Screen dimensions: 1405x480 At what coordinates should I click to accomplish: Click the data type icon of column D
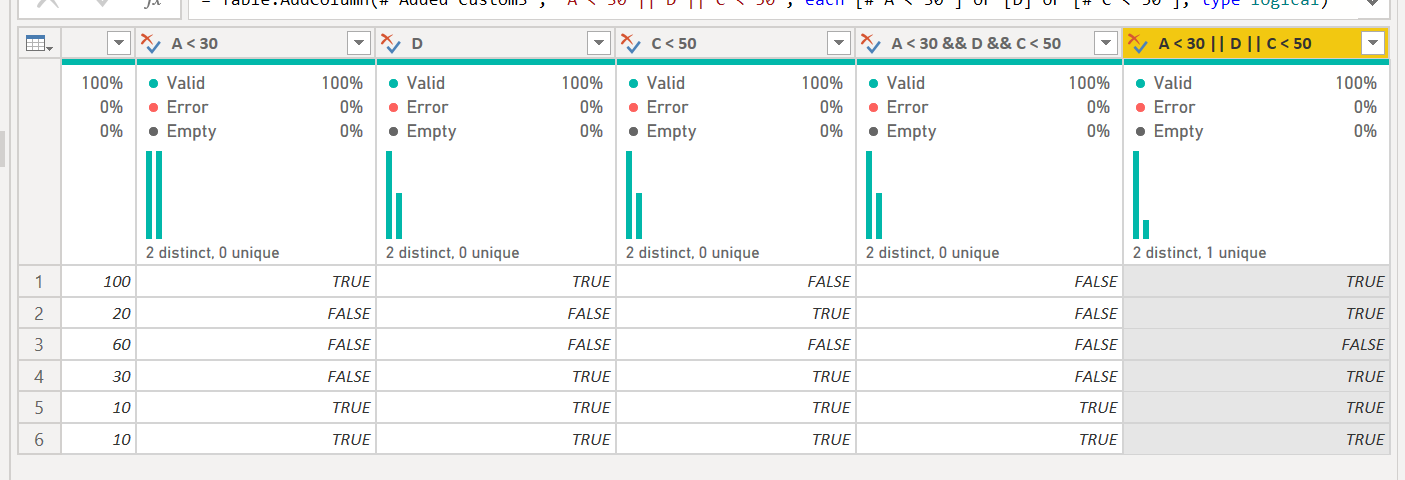coord(392,43)
